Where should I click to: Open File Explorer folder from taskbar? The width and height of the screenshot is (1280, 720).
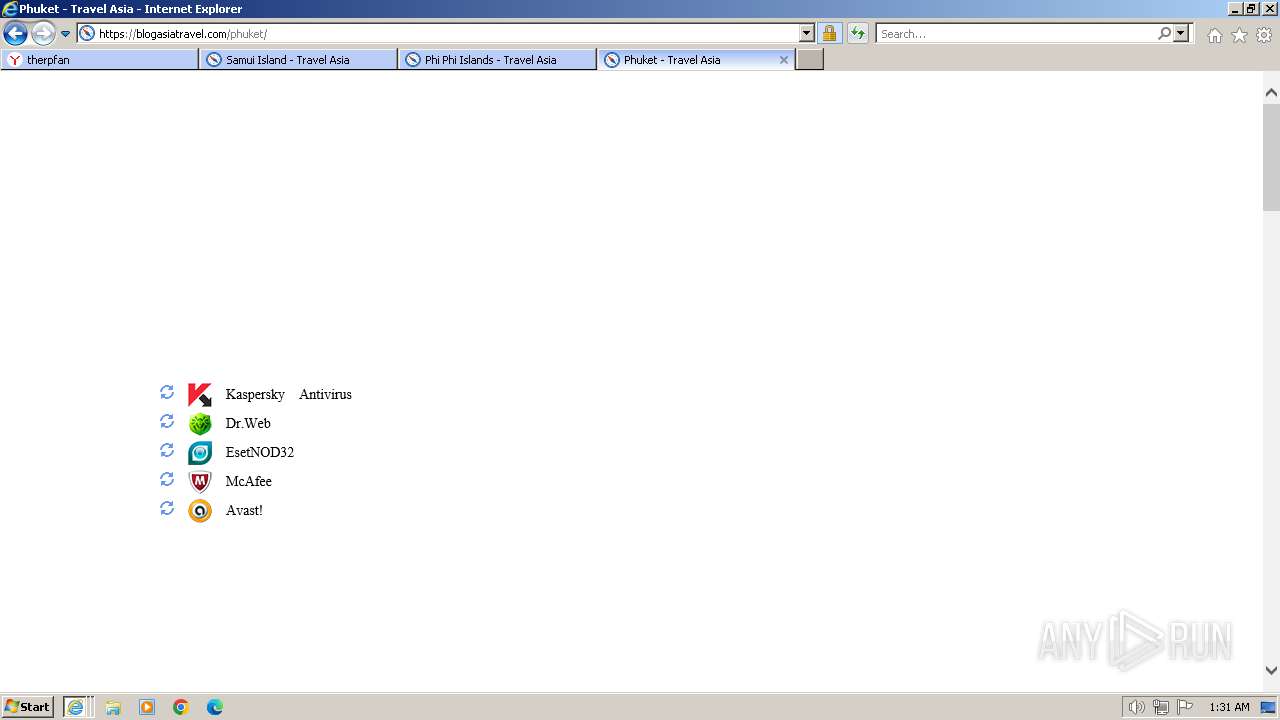[113, 707]
